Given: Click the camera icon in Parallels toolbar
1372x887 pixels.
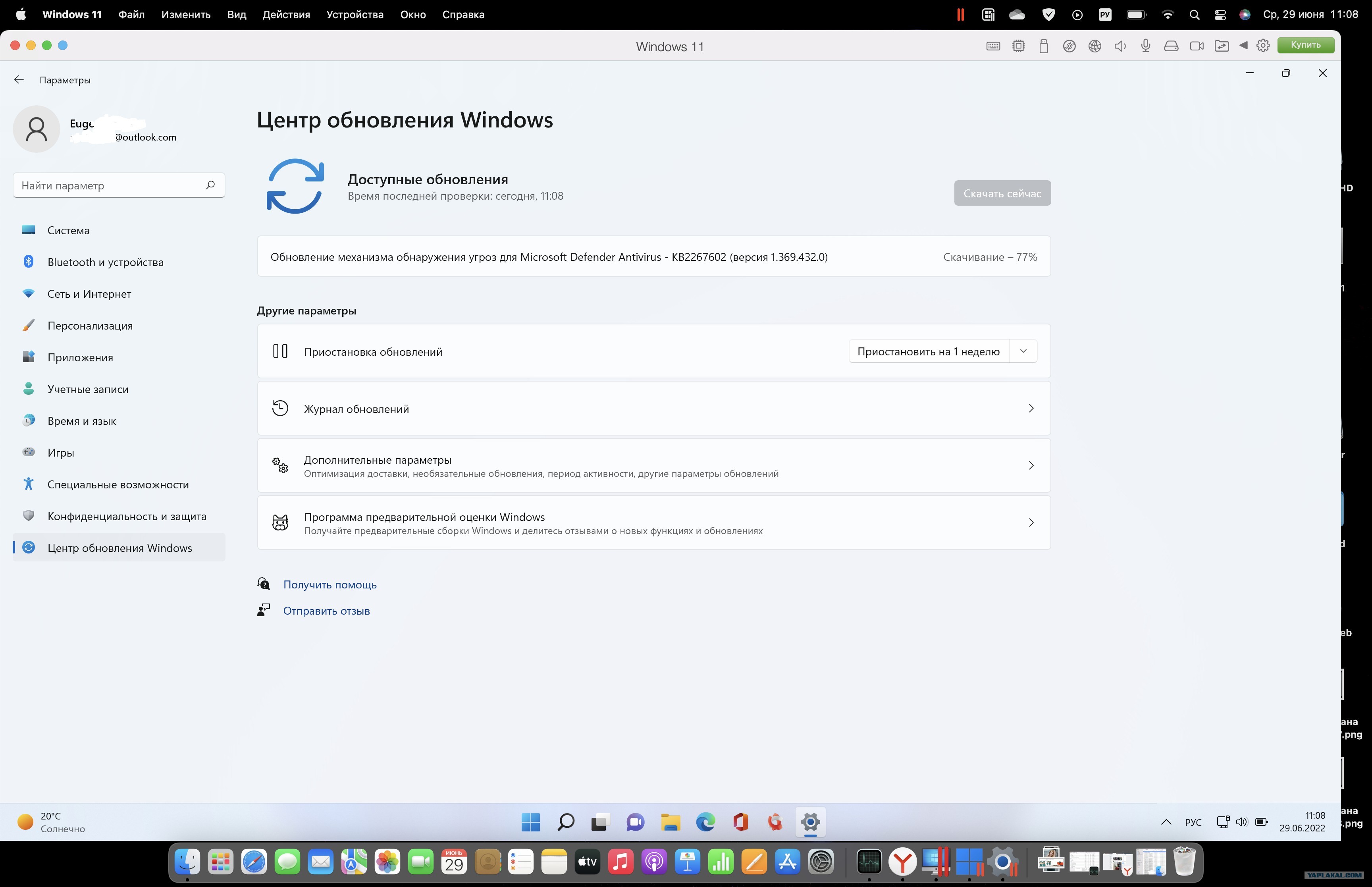Looking at the screenshot, I should [1197, 46].
